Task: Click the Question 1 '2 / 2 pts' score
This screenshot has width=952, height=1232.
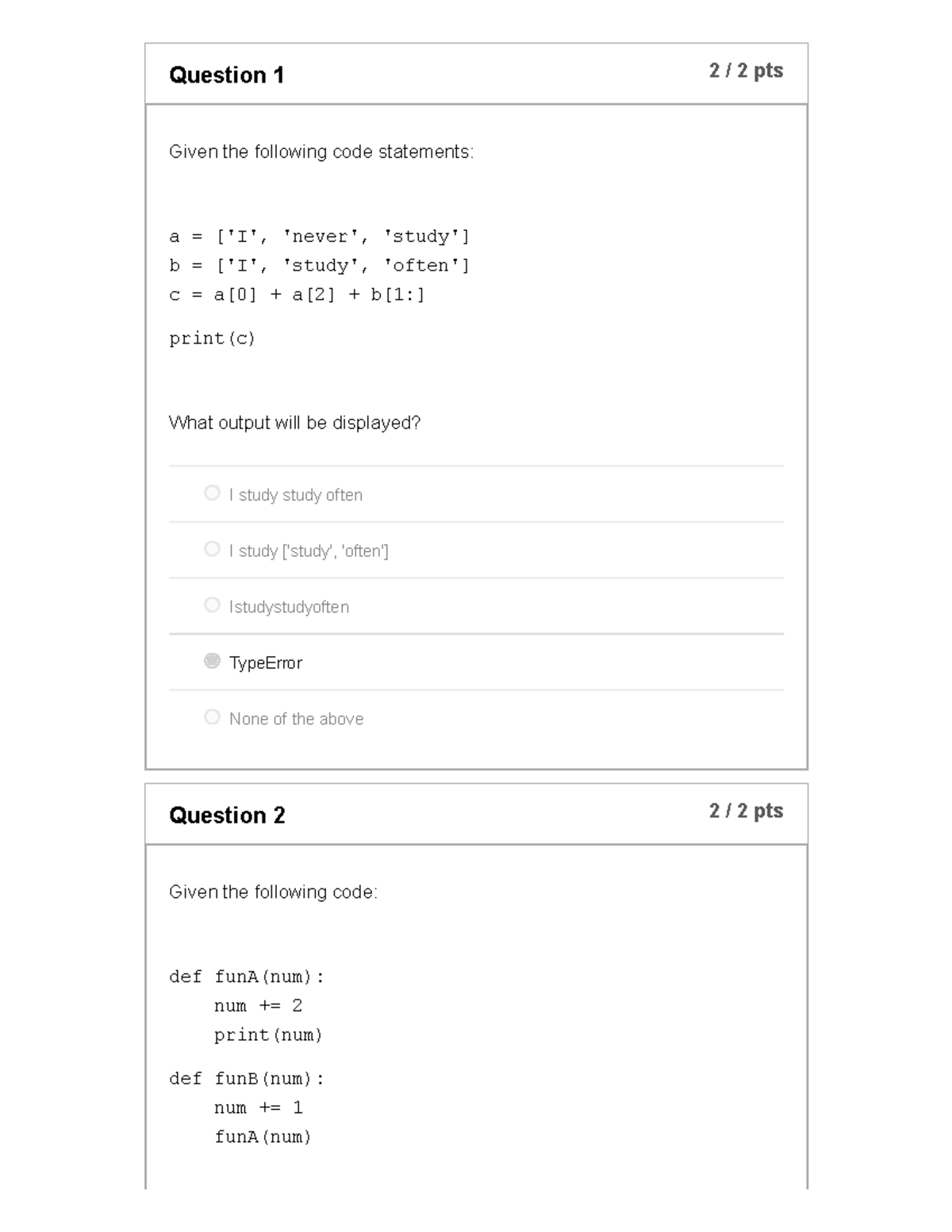Action: 746,71
